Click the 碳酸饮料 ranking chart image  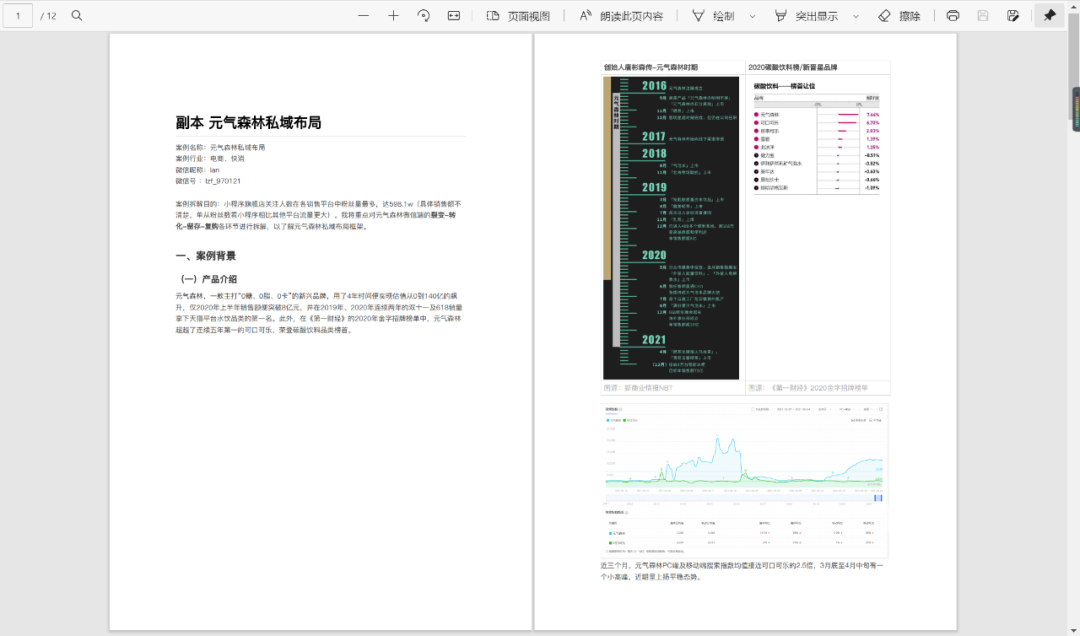click(817, 138)
